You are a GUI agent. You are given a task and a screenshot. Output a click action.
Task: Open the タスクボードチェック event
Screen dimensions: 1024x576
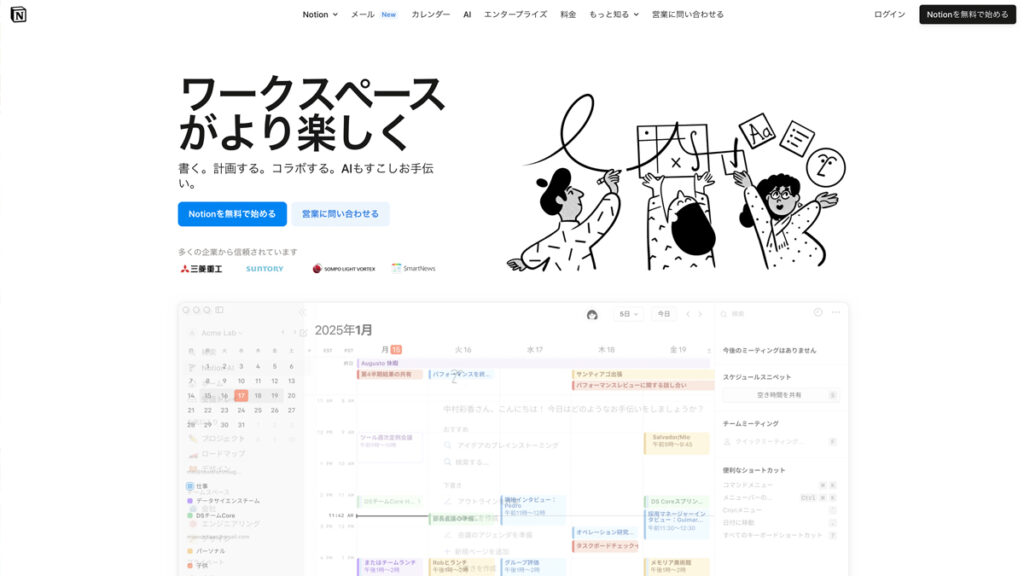coord(605,546)
